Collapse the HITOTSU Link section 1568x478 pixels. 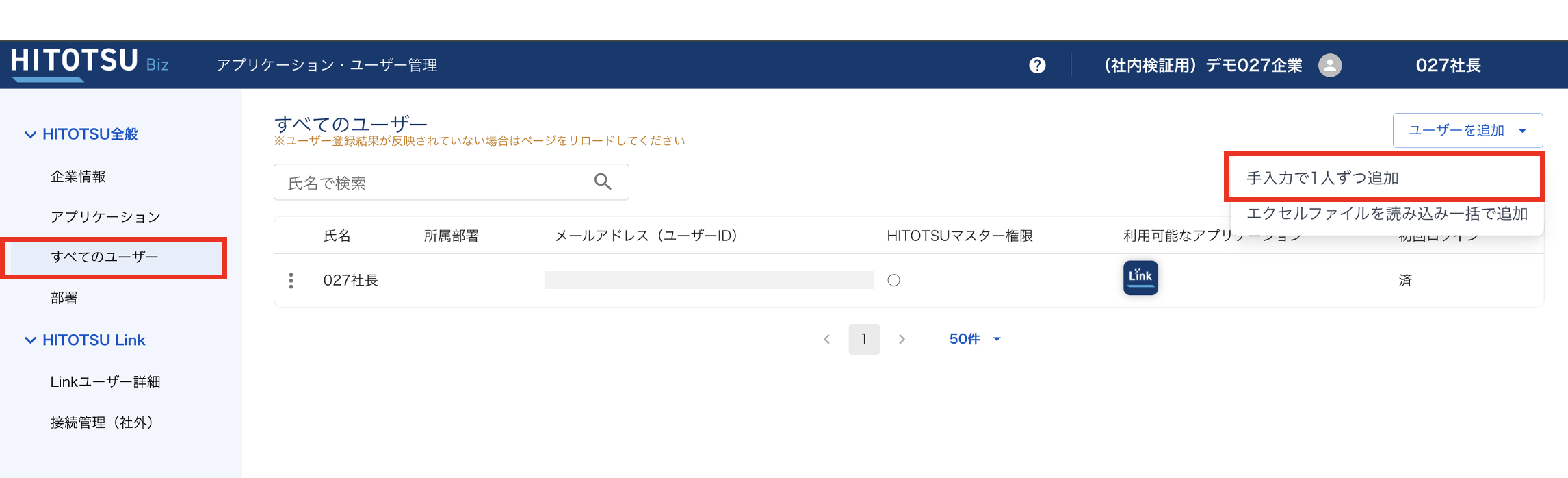tap(31, 340)
